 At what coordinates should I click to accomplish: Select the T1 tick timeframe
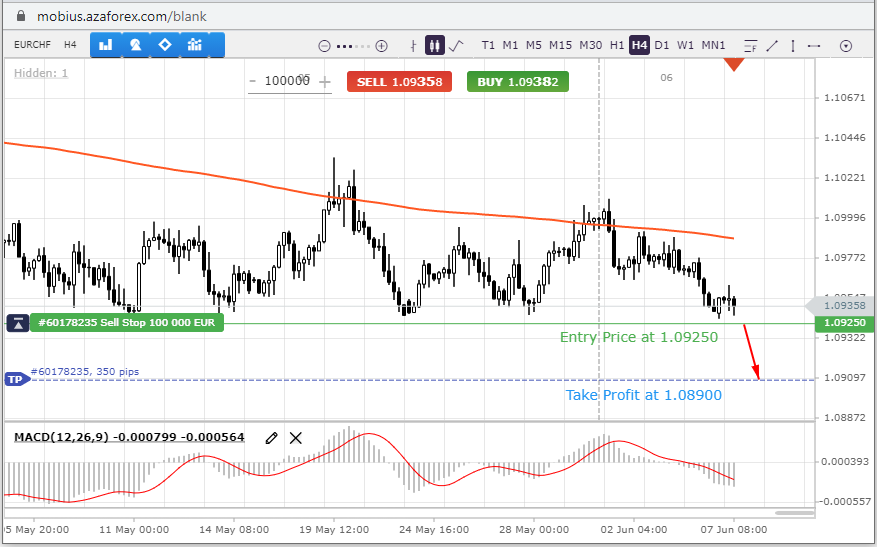coord(488,45)
